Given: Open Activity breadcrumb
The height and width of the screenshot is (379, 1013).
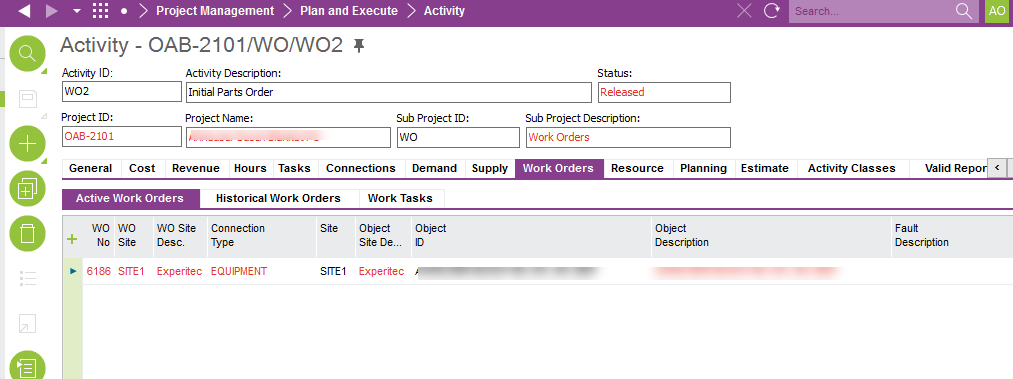Looking at the screenshot, I should coord(444,11).
